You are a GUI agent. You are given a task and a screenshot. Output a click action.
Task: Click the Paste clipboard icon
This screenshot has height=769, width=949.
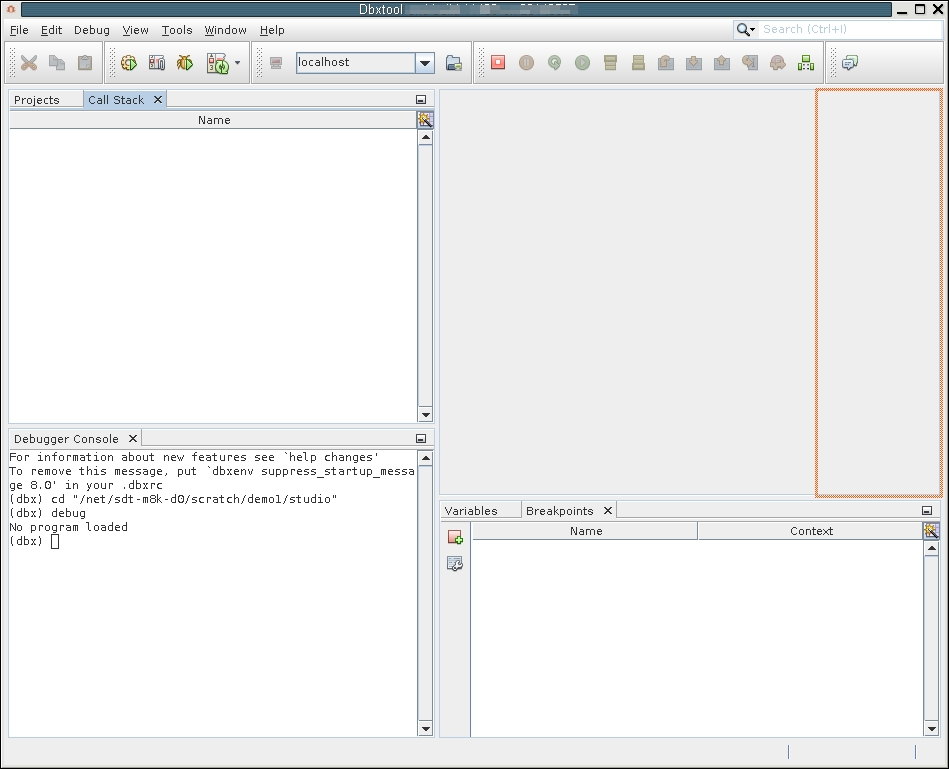pos(85,62)
